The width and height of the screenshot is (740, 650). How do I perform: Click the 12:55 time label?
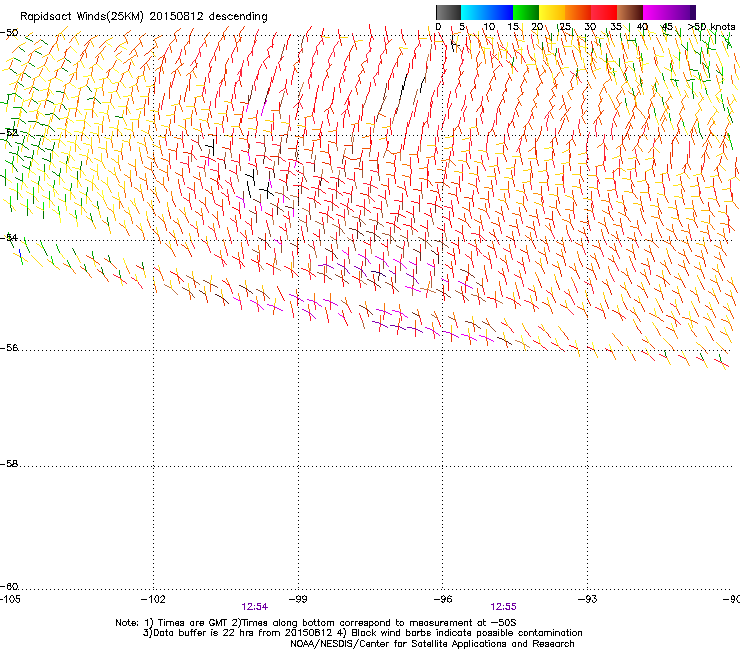tap(503, 607)
